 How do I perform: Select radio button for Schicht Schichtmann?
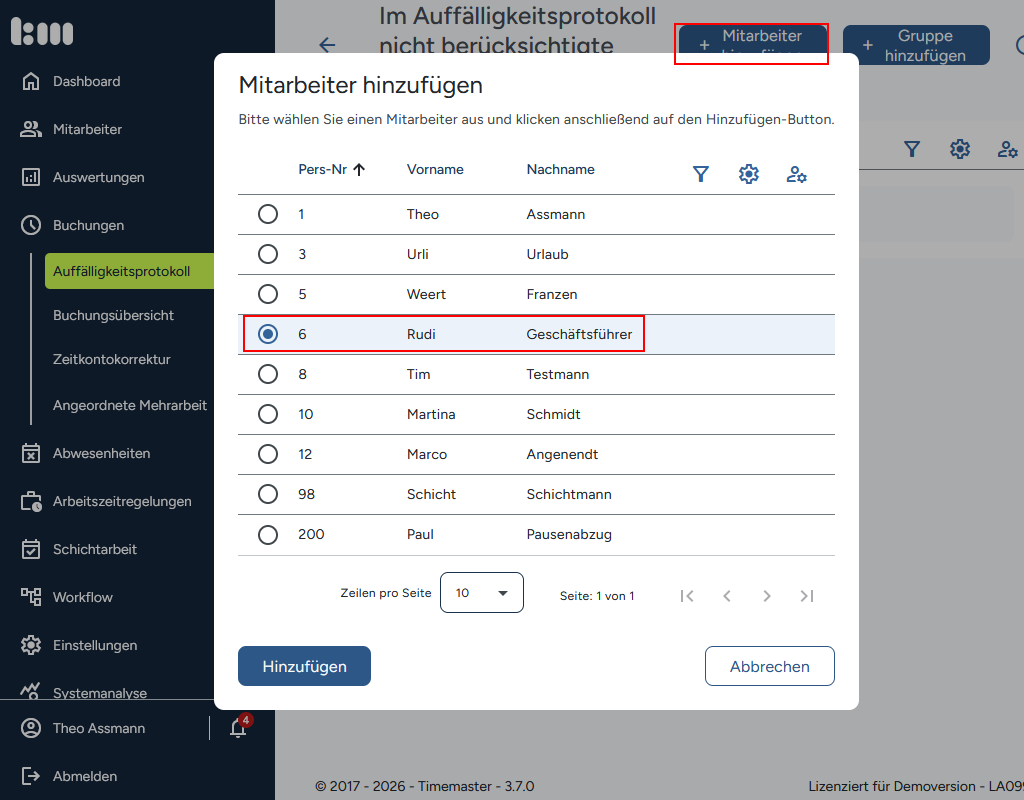[x=268, y=494]
